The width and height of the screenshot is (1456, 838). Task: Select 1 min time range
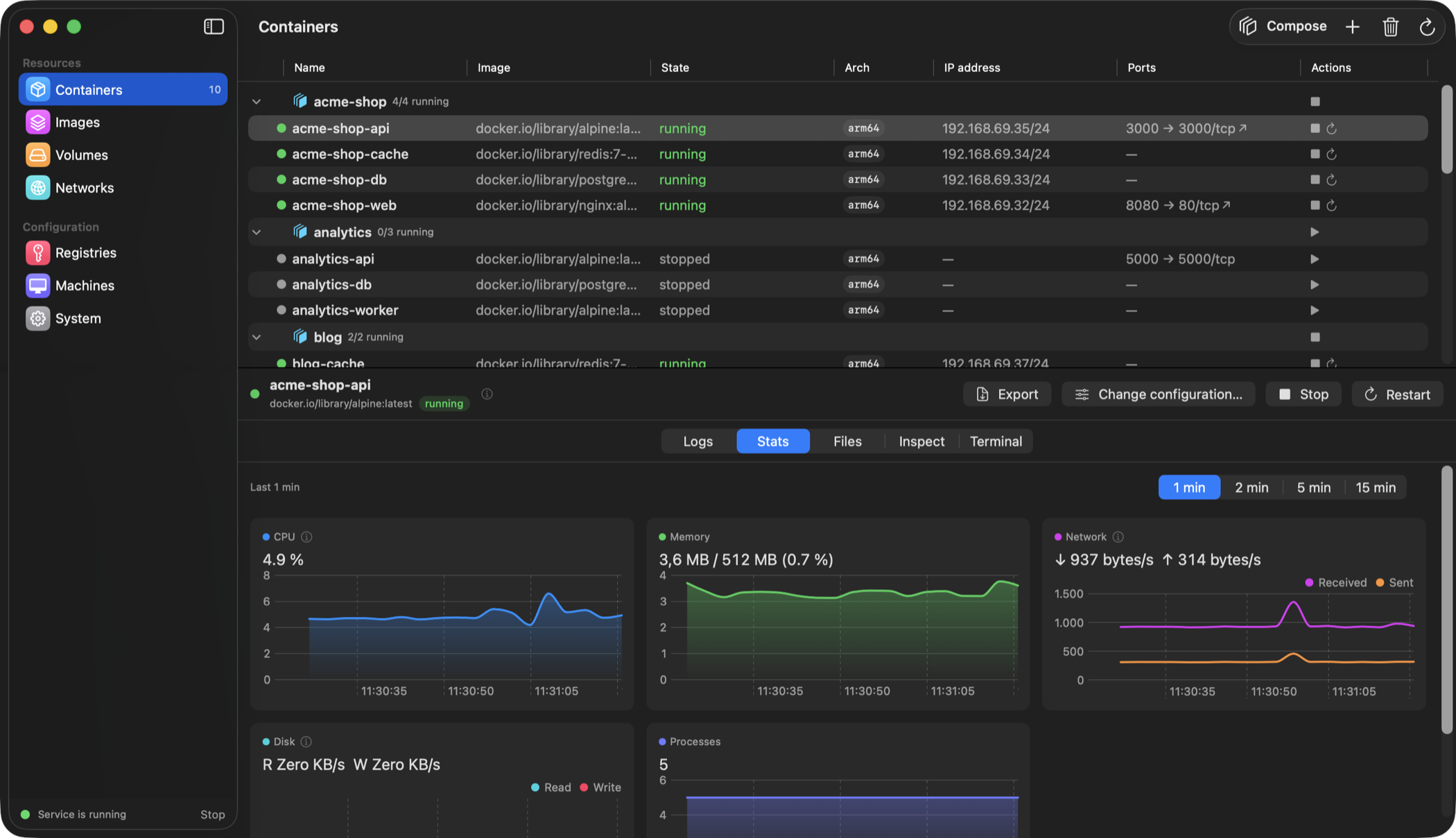(x=1189, y=487)
